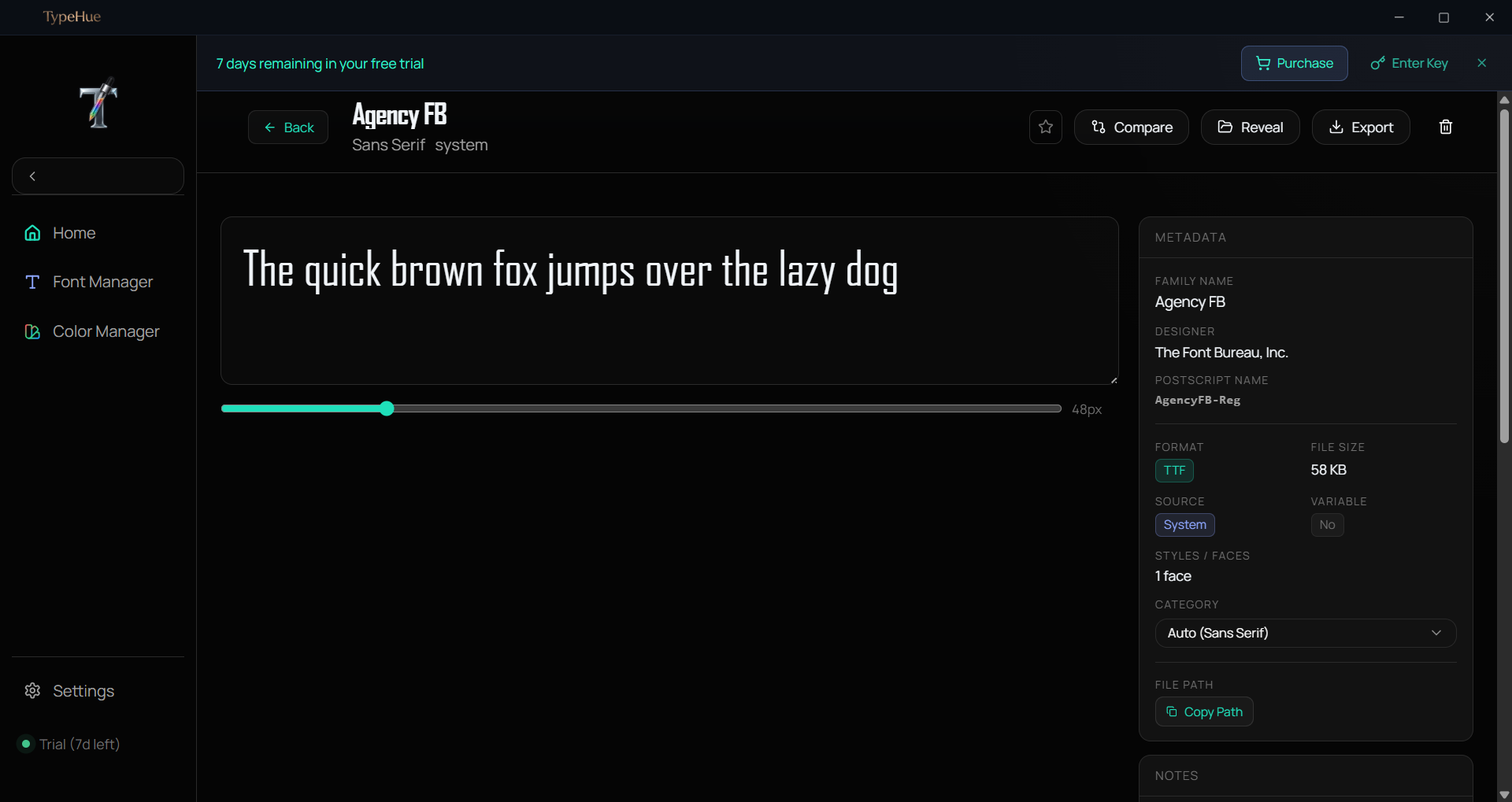Click the Font Manager T icon
The height and width of the screenshot is (802, 1512).
(32, 282)
